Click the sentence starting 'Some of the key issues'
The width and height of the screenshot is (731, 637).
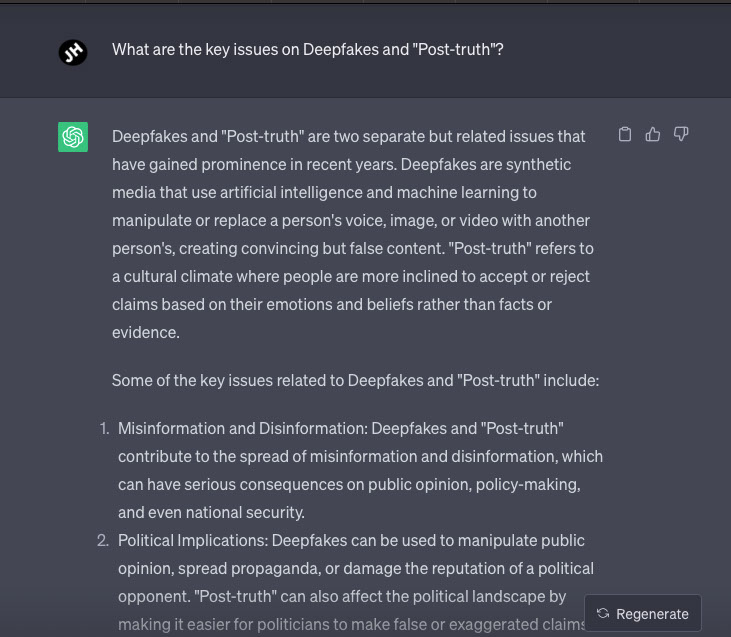[x=355, y=380]
